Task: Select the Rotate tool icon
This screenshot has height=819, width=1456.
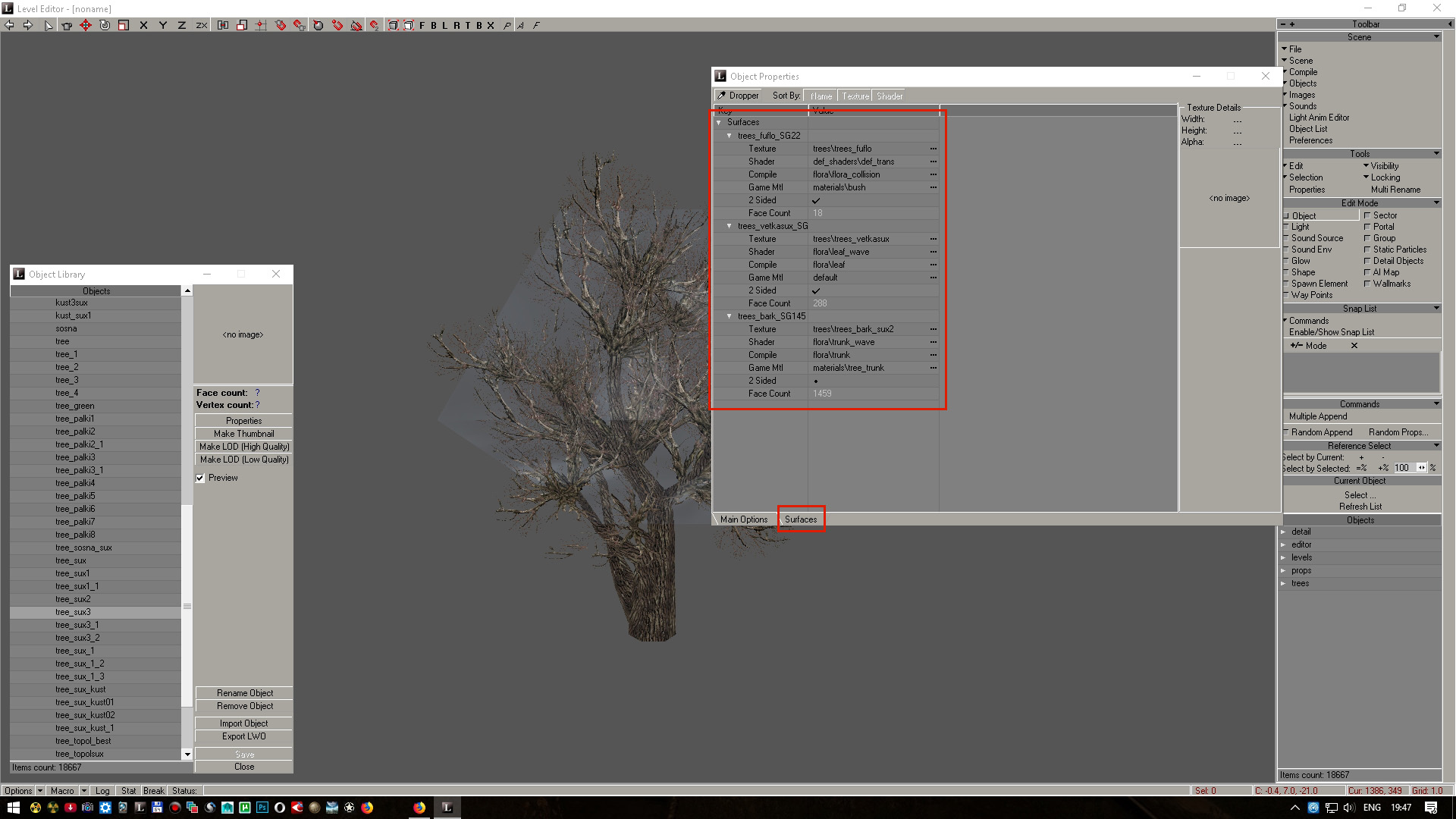Action: (105, 25)
